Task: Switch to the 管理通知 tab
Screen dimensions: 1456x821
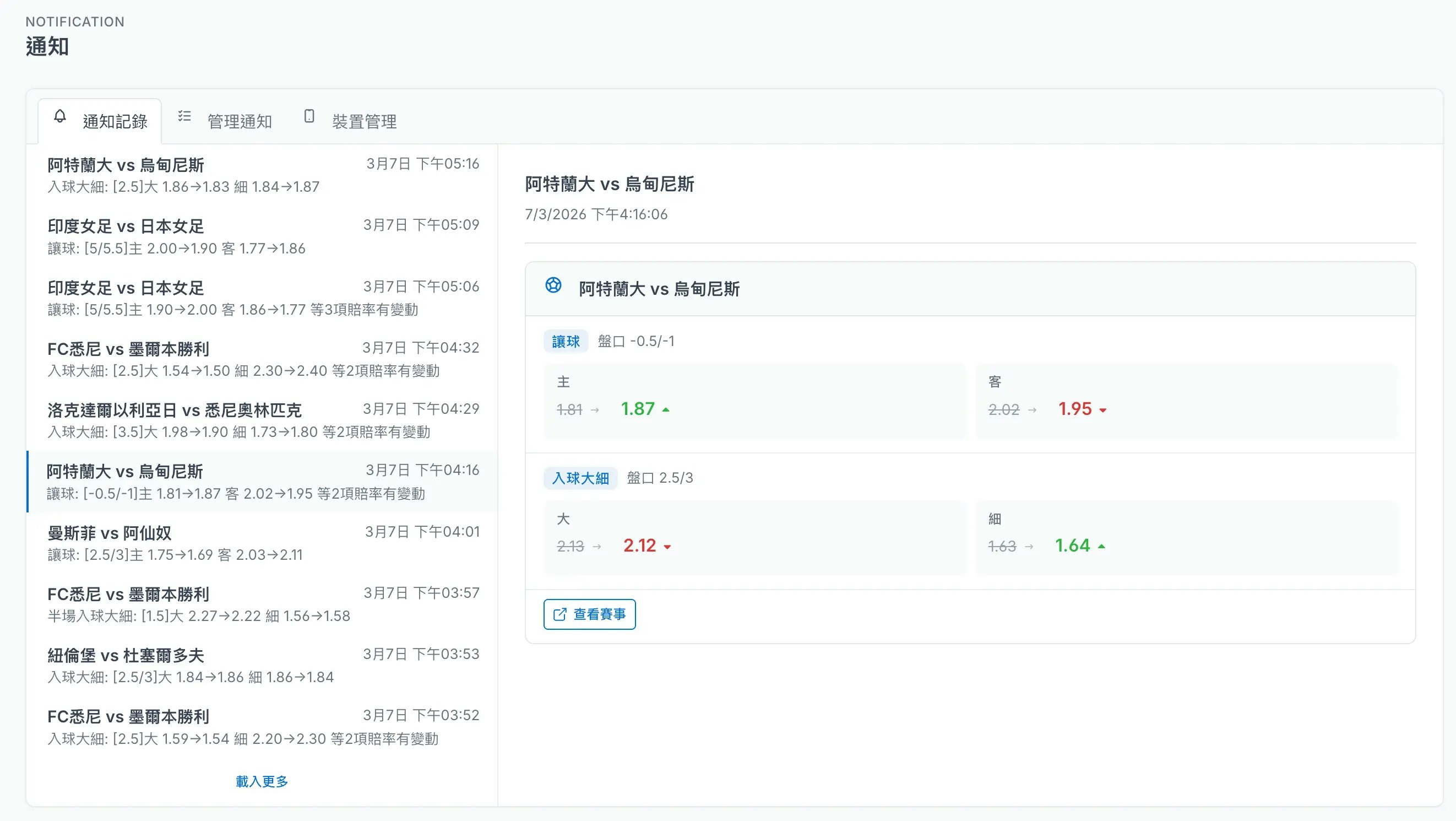Action: pos(239,121)
